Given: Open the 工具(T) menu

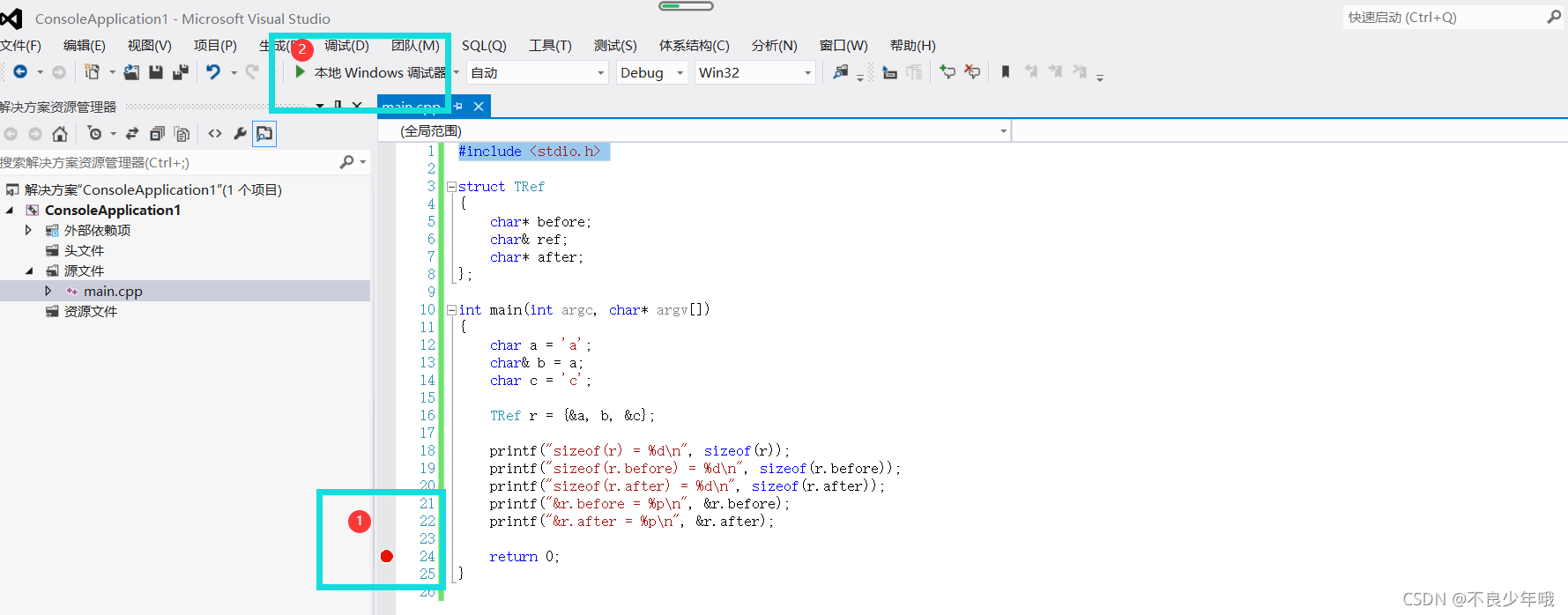Looking at the screenshot, I should 550,46.
